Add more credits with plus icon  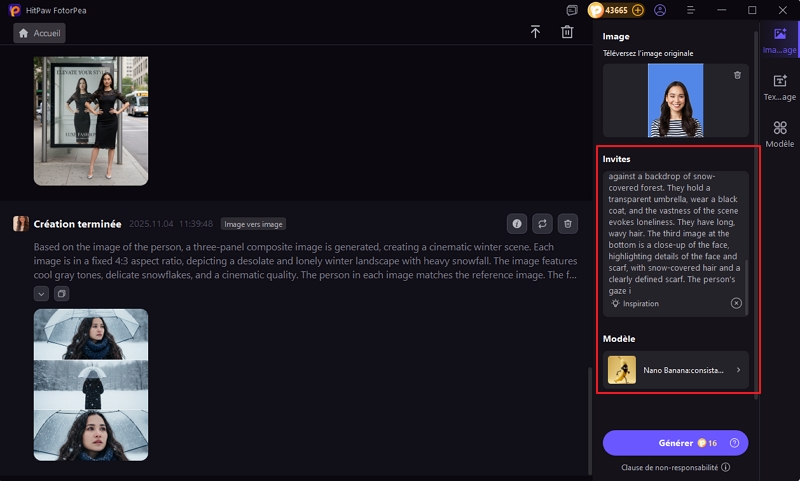pyautogui.click(x=637, y=10)
